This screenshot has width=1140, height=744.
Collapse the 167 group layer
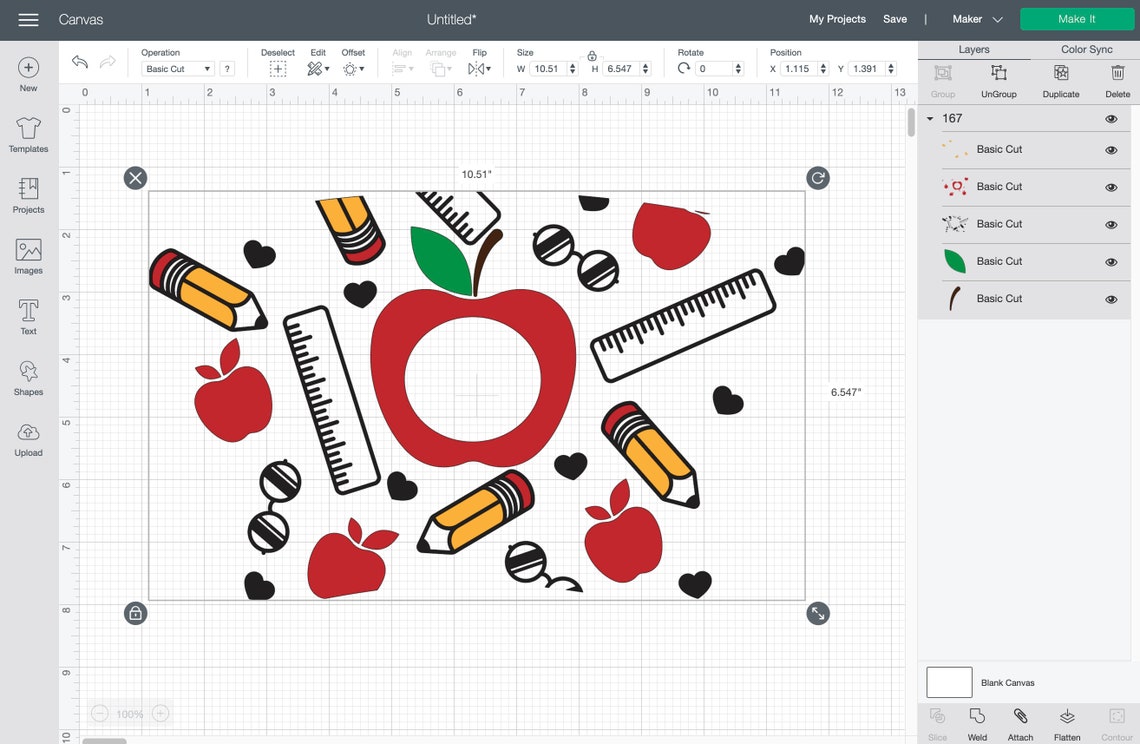(x=930, y=119)
